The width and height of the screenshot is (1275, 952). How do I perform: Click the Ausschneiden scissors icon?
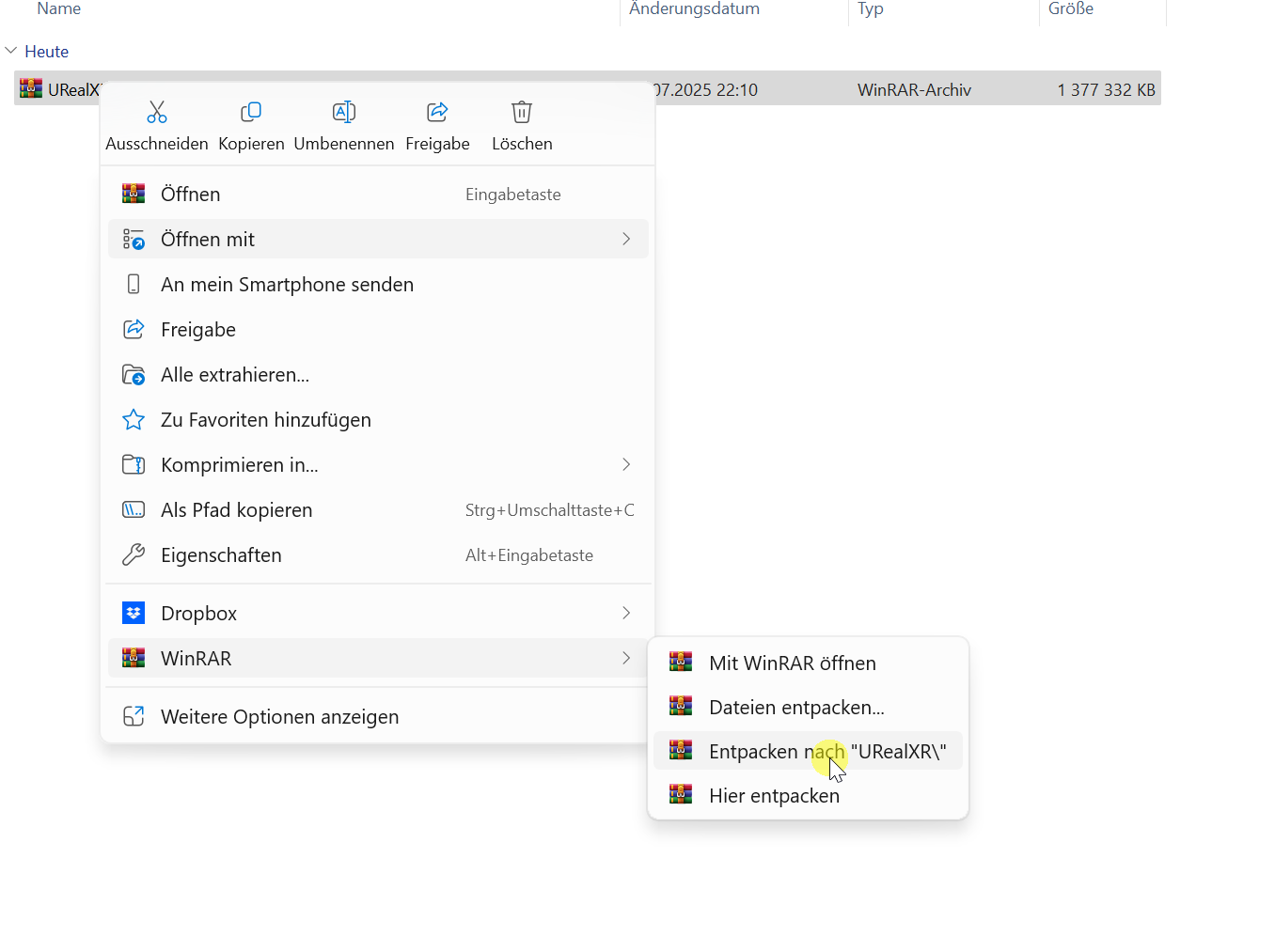(156, 113)
